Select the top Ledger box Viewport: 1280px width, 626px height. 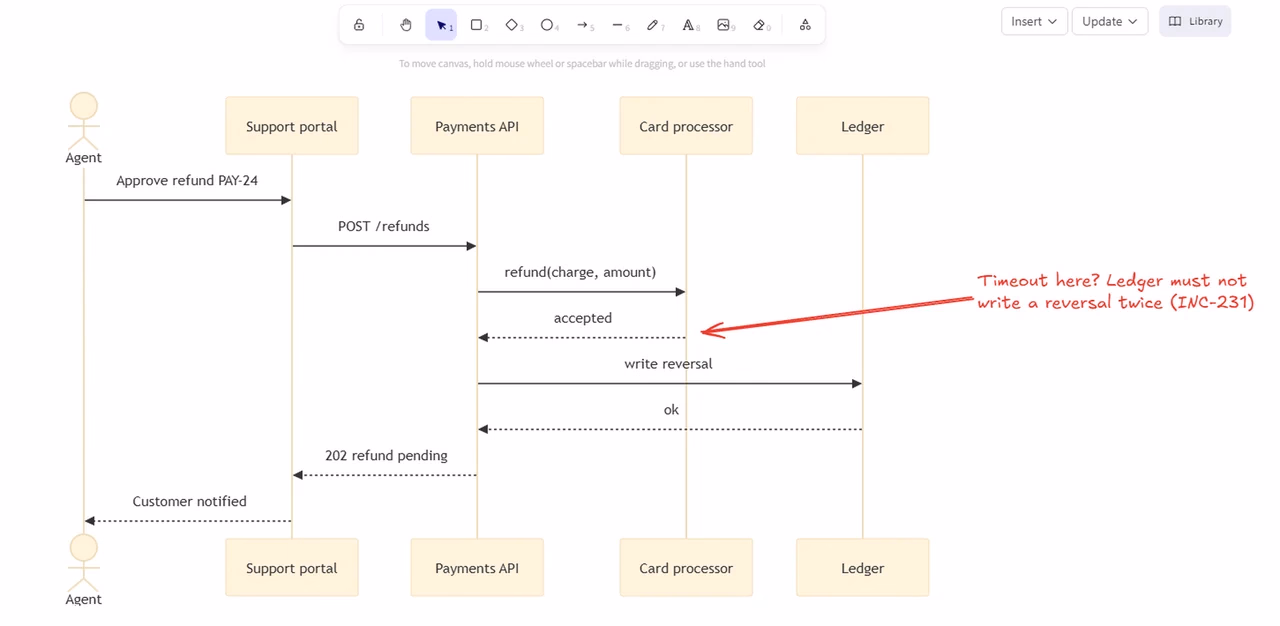coord(862,126)
